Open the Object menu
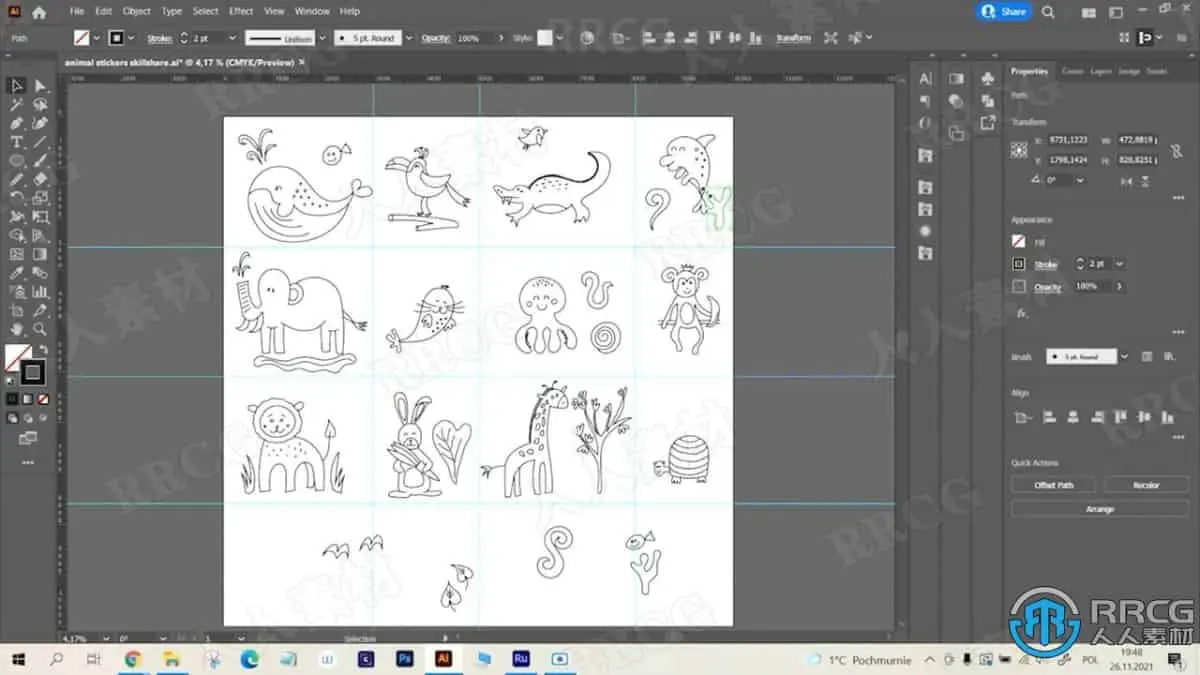This screenshot has height=675, width=1200. click(137, 12)
